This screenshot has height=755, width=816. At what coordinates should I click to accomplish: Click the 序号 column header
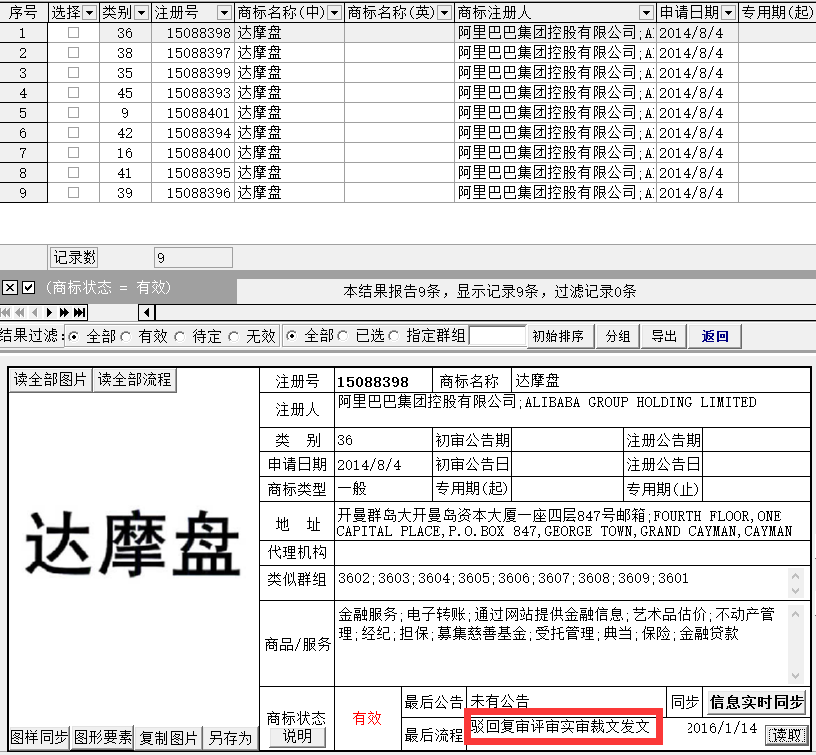point(23,12)
